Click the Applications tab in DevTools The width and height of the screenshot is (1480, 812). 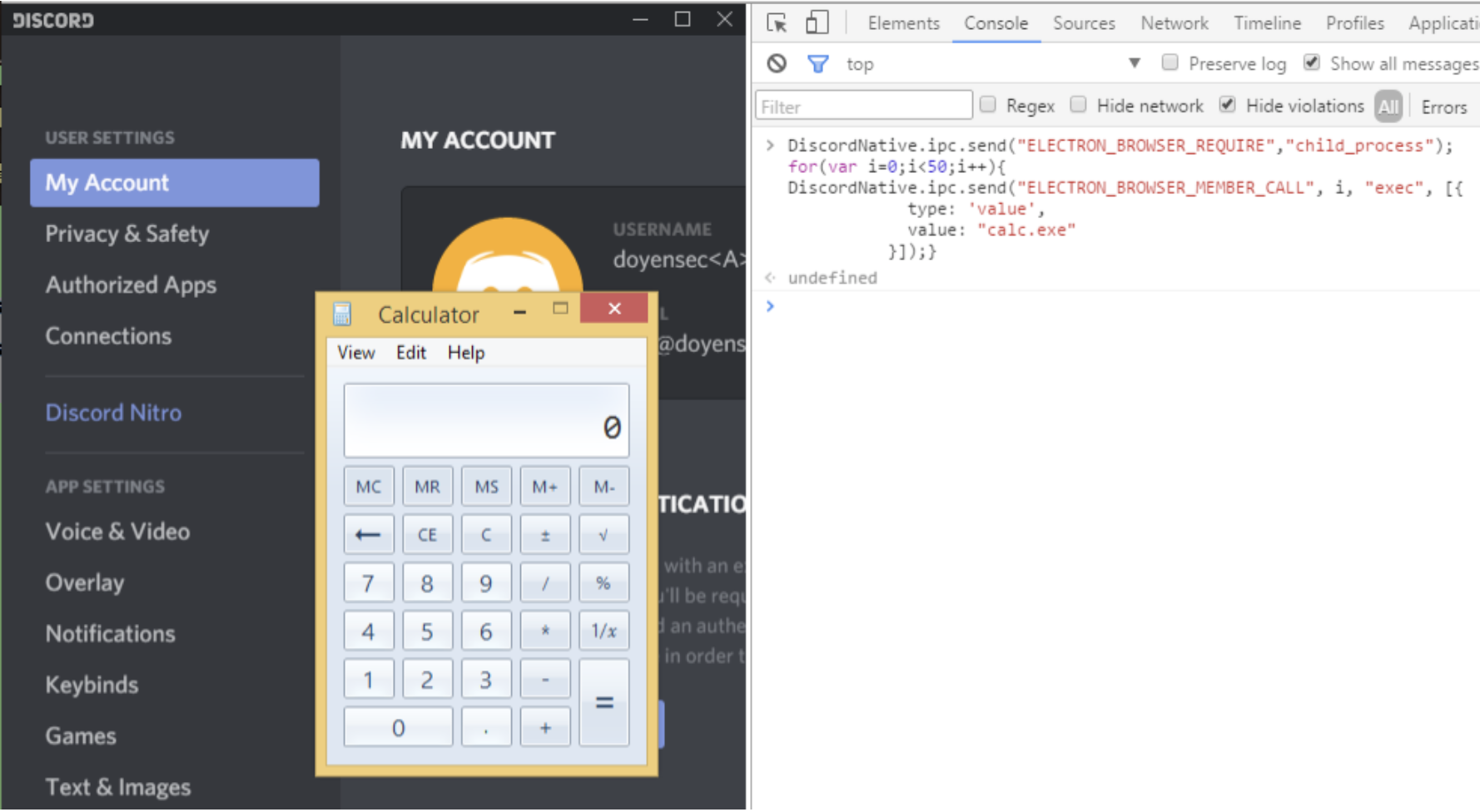pos(1443,23)
